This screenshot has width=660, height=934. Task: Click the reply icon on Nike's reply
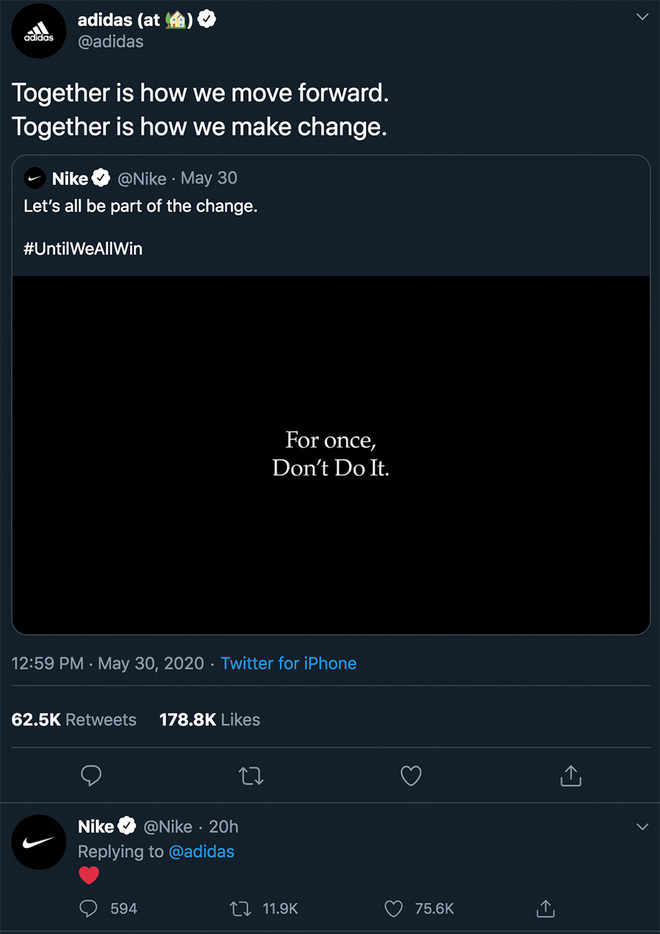(x=89, y=908)
